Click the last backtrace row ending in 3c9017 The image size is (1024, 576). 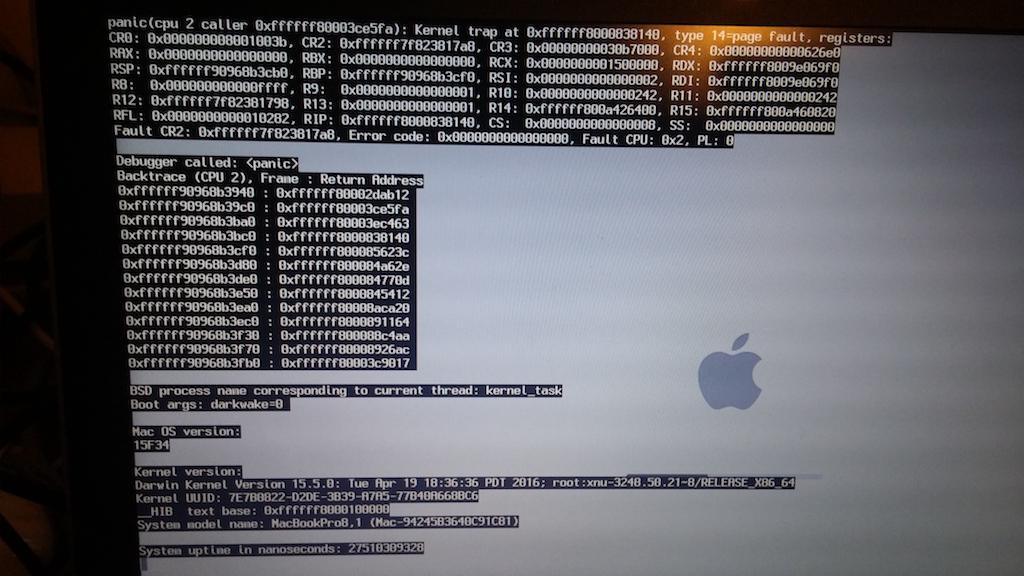tap(271, 363)
